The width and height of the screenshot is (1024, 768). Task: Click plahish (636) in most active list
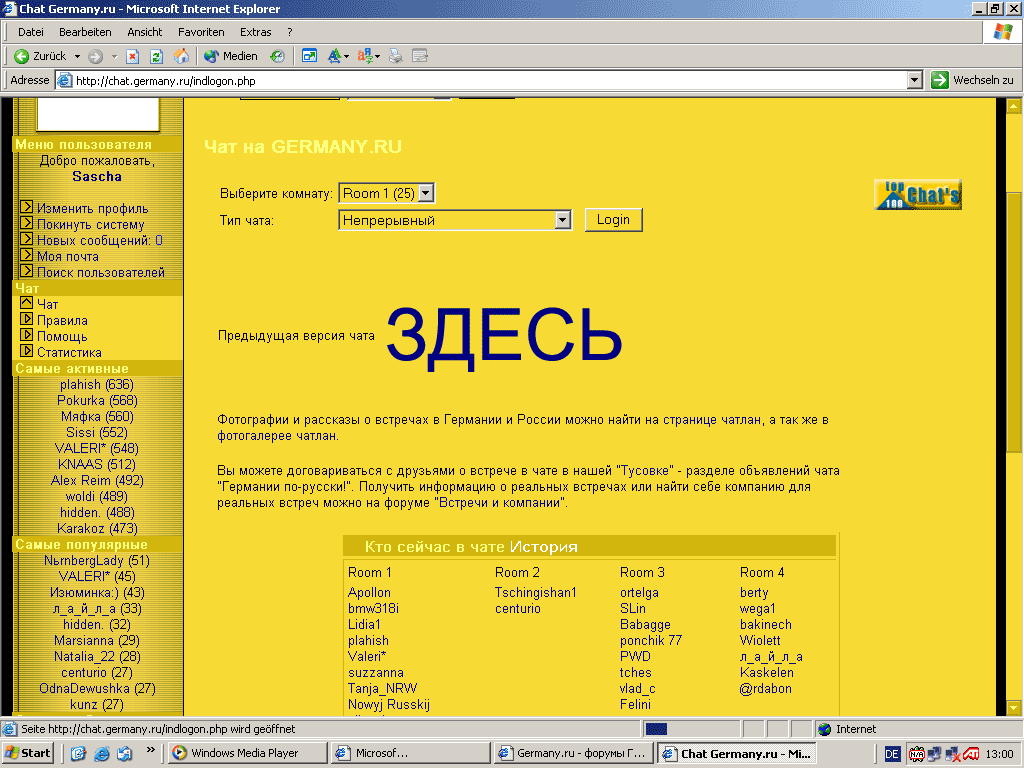97,385
